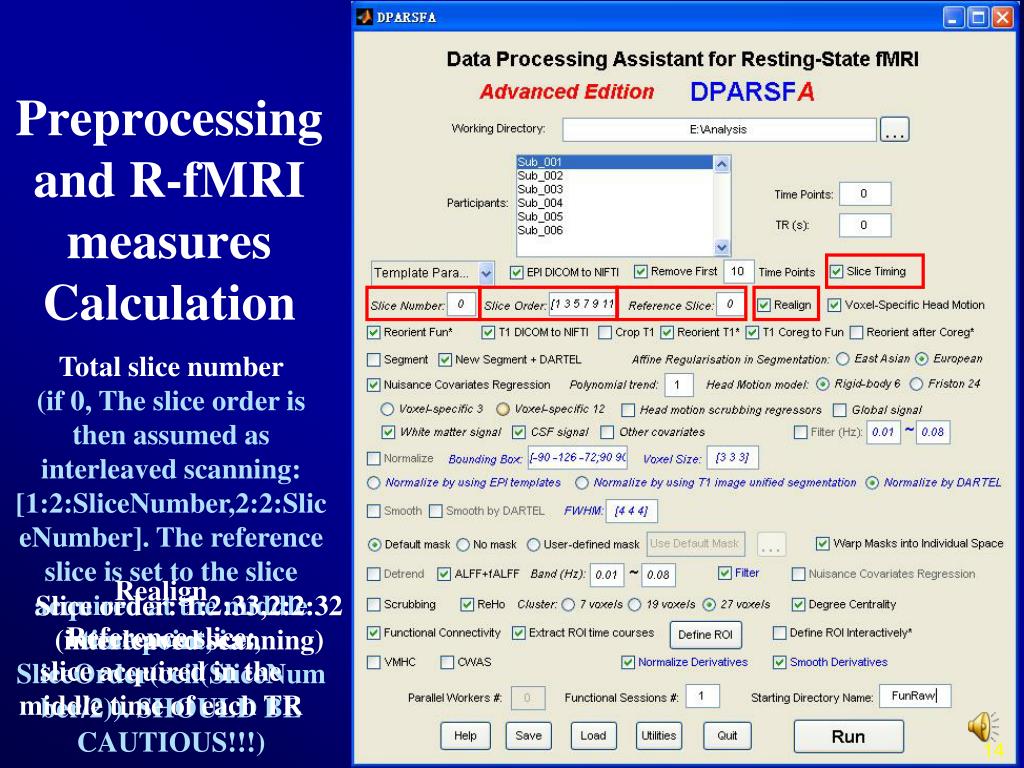The image size is (1024, 768).
Task: Select East Asian affine regularisation
Action: [x=842, y=359]
